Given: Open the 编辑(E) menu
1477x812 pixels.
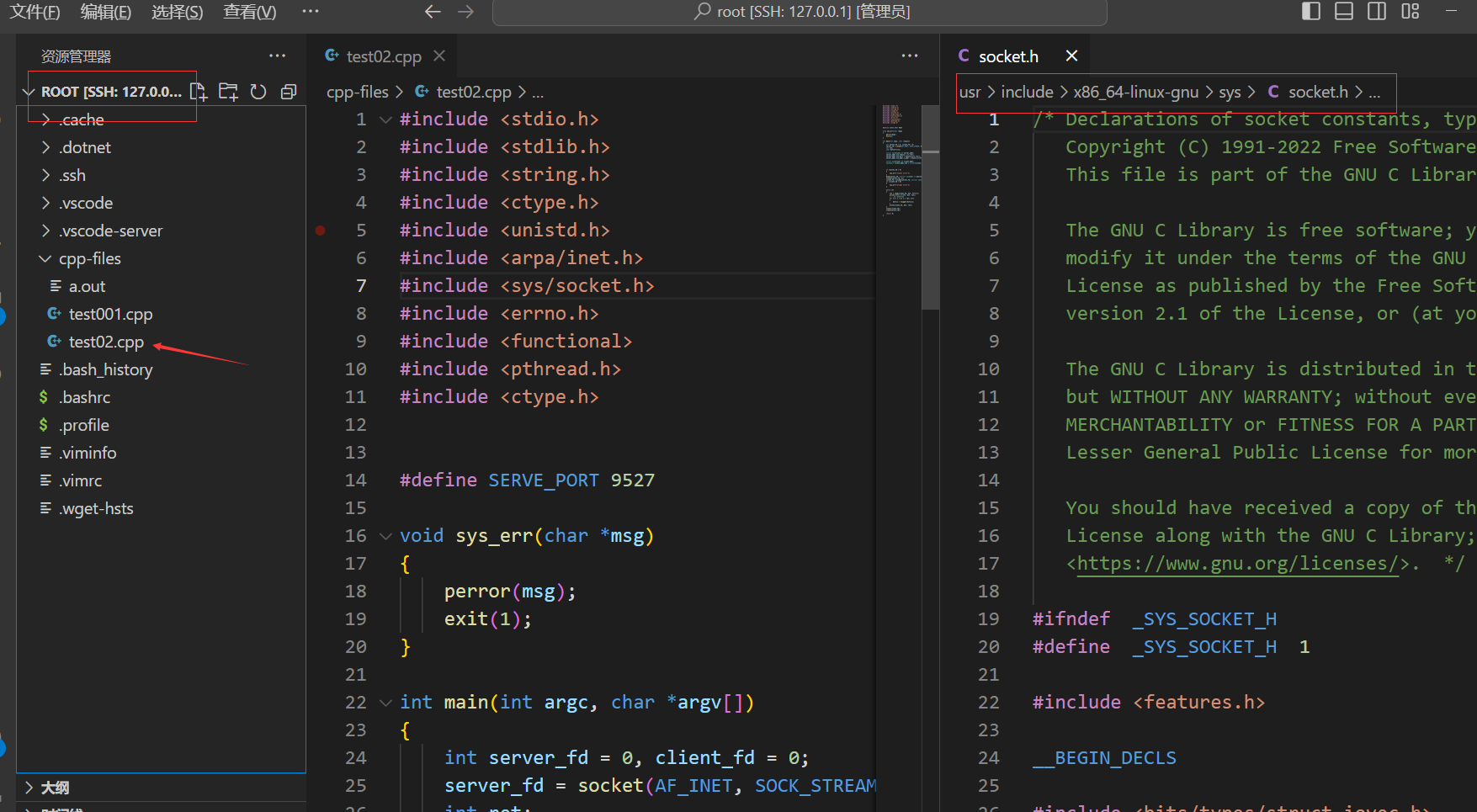Looking at the screenshot, I should tap(106, 12).
